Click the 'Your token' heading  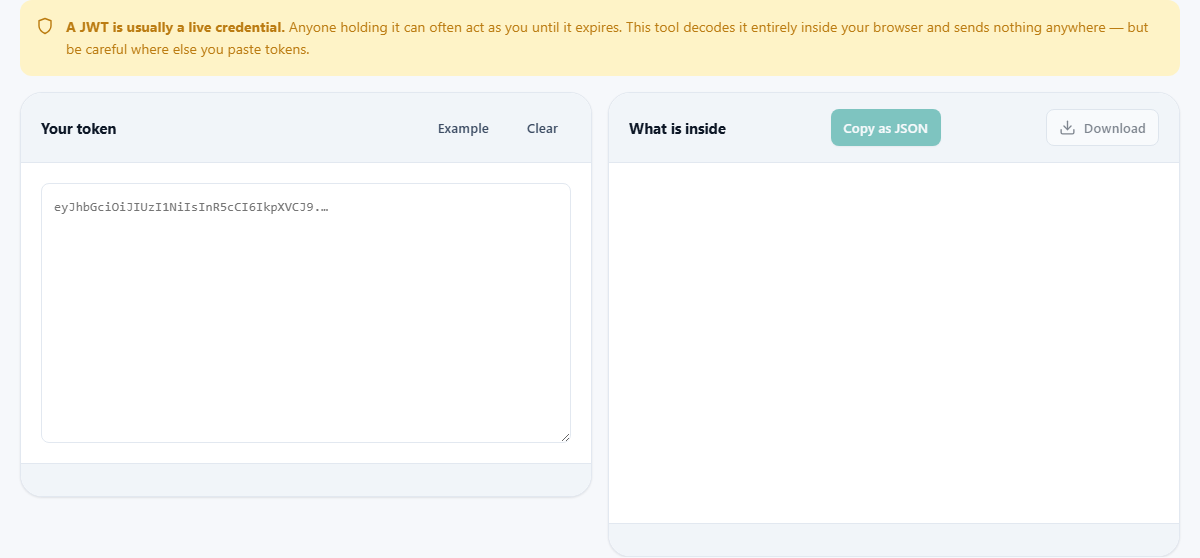point(78,128)
